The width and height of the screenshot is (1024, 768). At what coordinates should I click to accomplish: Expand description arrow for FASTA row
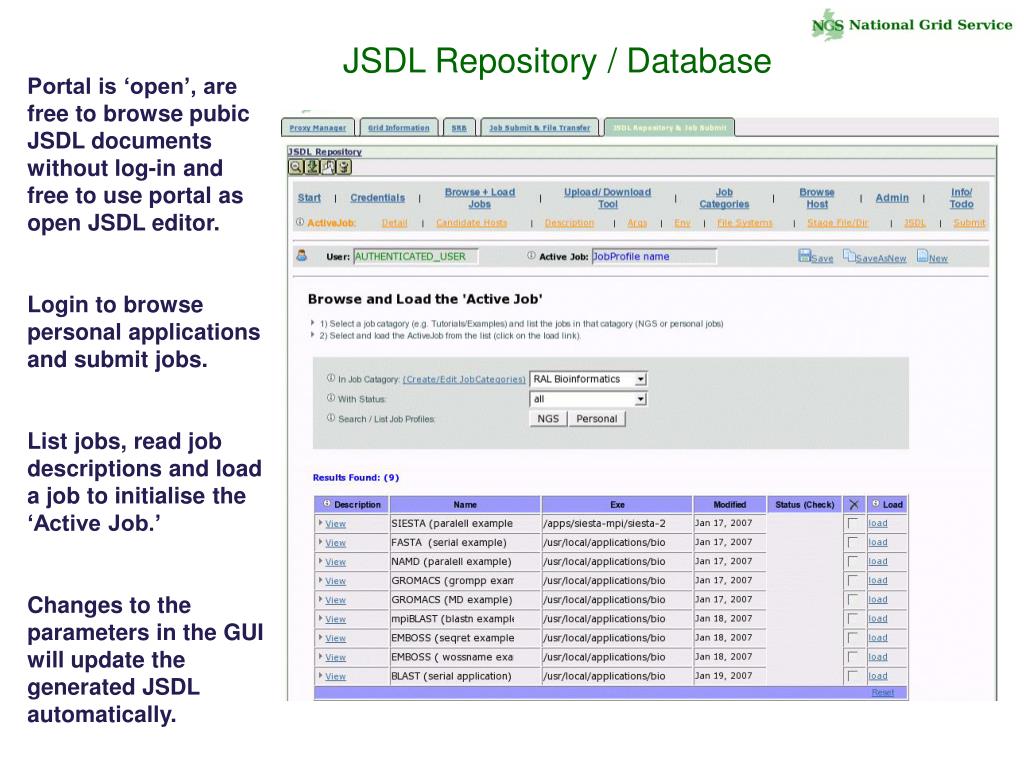(321, 541)
